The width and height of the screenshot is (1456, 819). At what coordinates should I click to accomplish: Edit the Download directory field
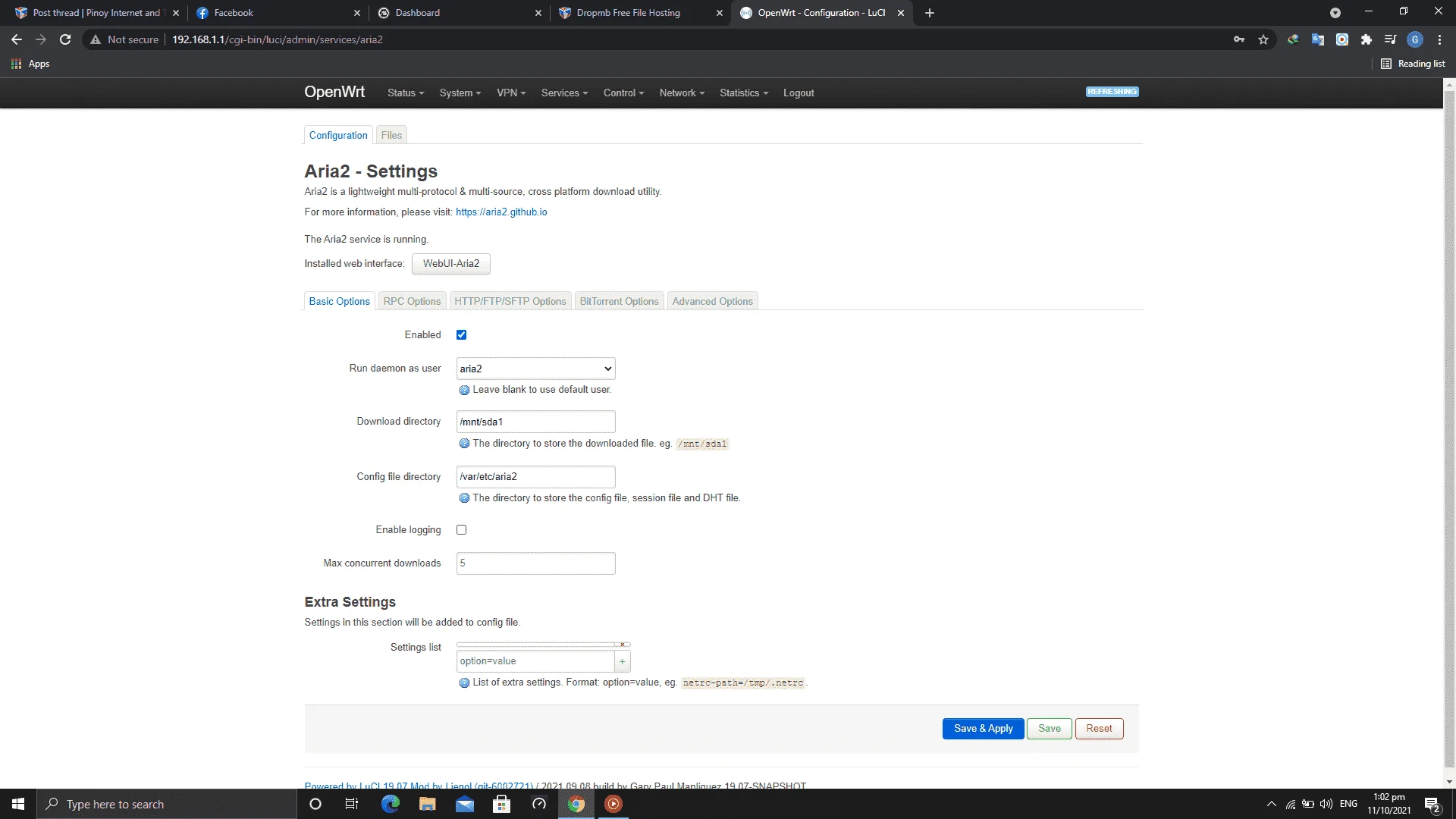click(535, 422)
